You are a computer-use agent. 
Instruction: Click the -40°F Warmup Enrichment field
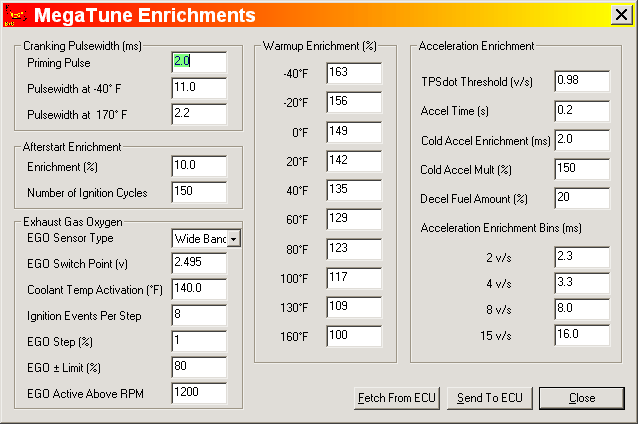coord(353,73)
